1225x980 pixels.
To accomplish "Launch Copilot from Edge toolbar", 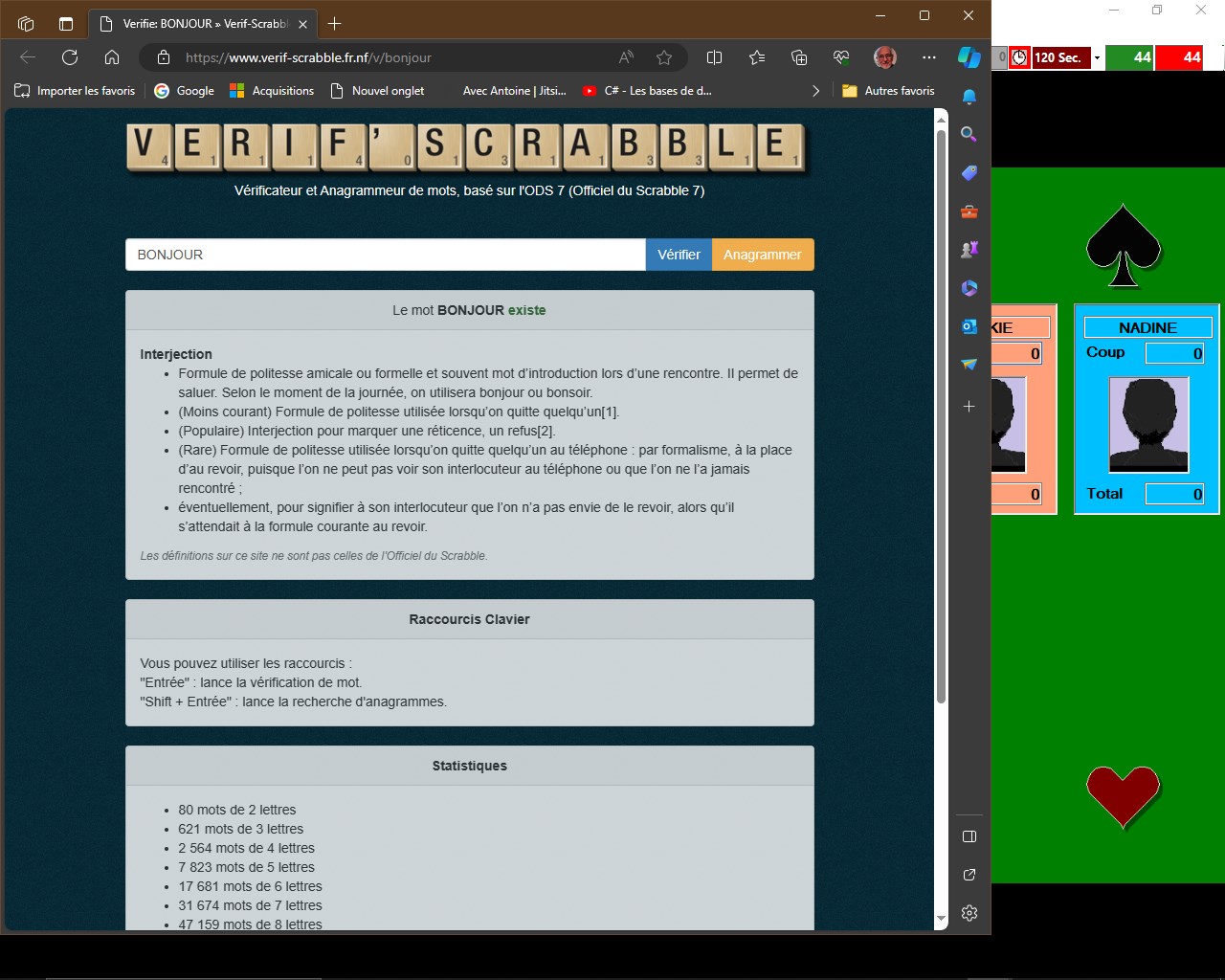I will tap(969, 57).
